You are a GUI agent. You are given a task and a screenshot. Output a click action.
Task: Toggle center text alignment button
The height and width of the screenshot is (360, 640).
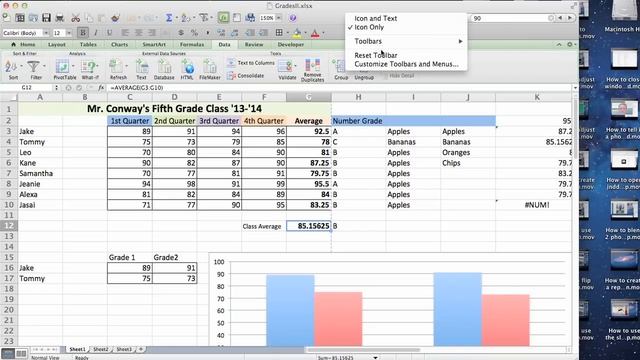(x=138, y=33)
